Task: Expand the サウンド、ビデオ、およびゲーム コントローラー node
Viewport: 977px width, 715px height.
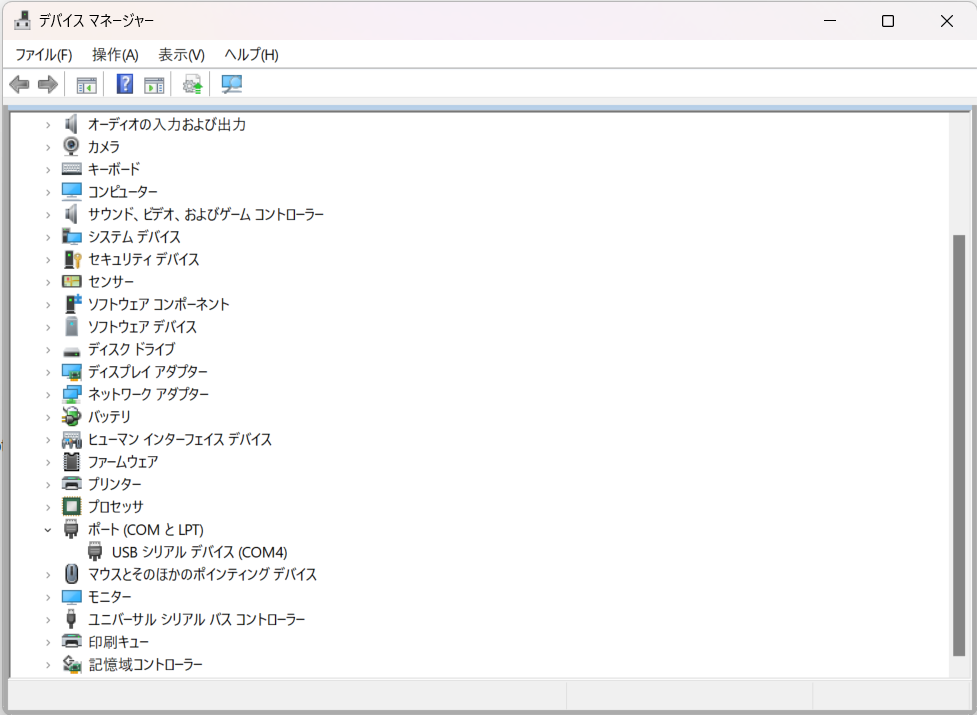Action: point(48,215)
